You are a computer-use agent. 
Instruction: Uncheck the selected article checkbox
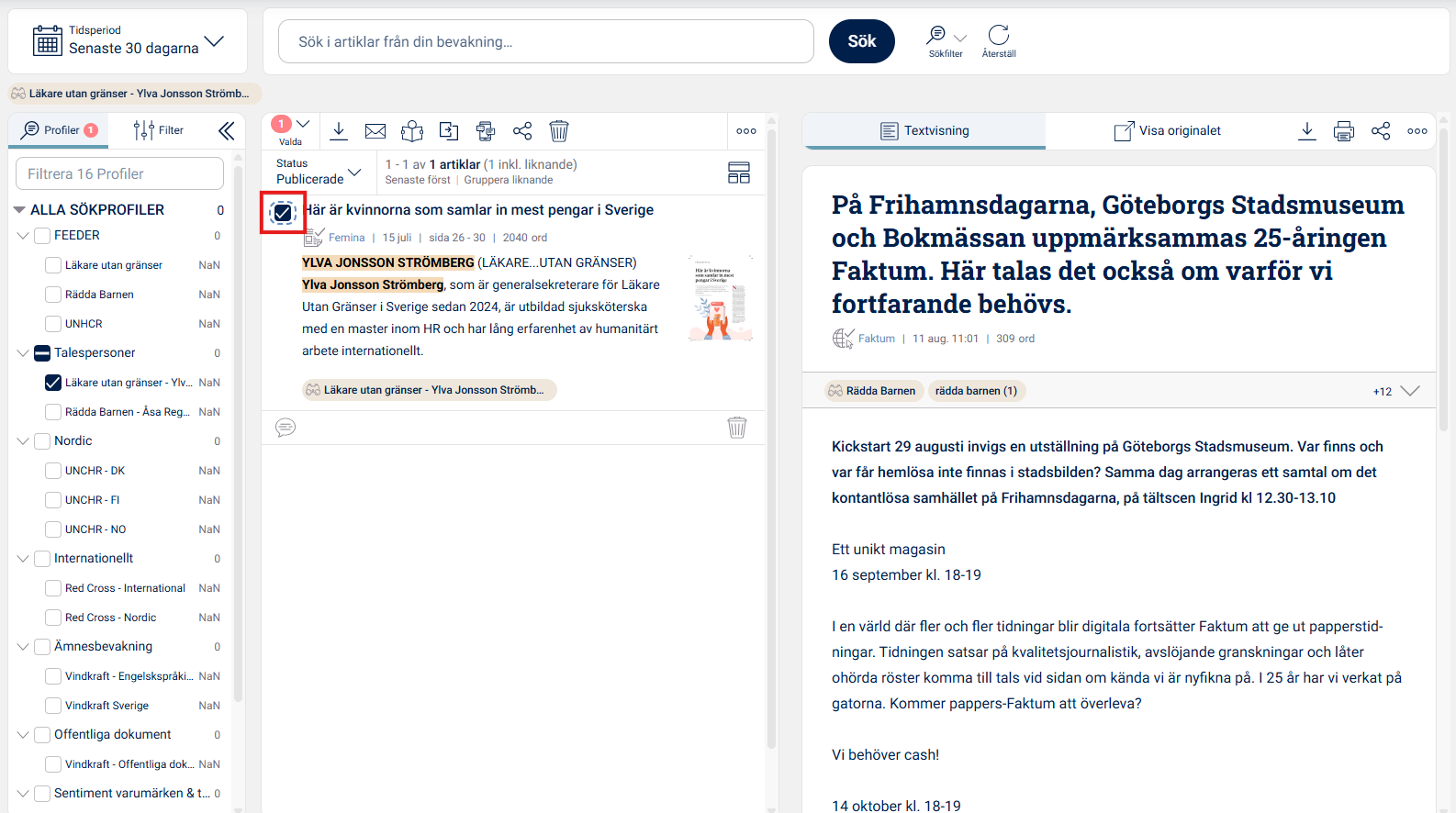[x=283, y=213]
